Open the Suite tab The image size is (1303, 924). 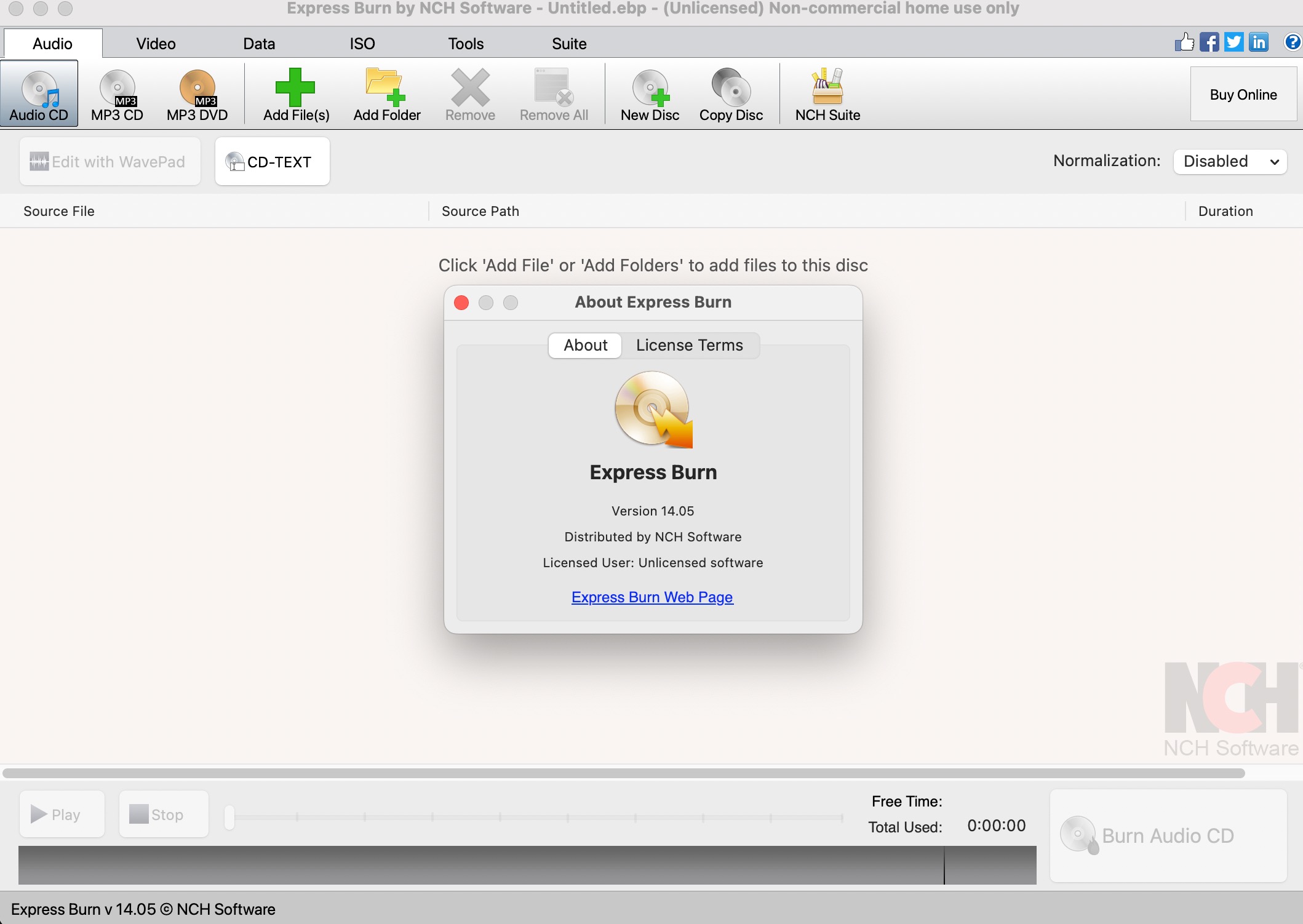569,44
